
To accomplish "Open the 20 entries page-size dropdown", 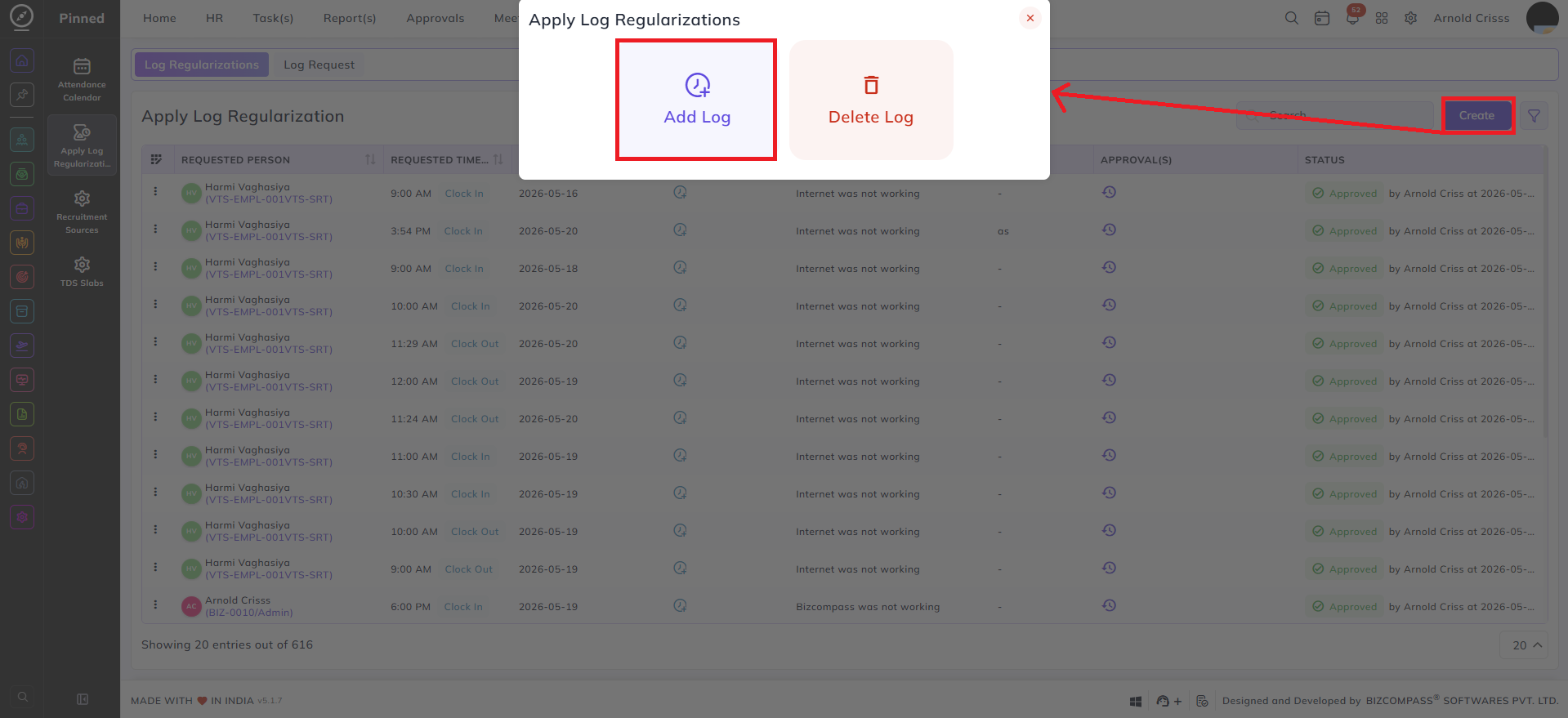I will pyautogui.click(x=1526, y=644).
